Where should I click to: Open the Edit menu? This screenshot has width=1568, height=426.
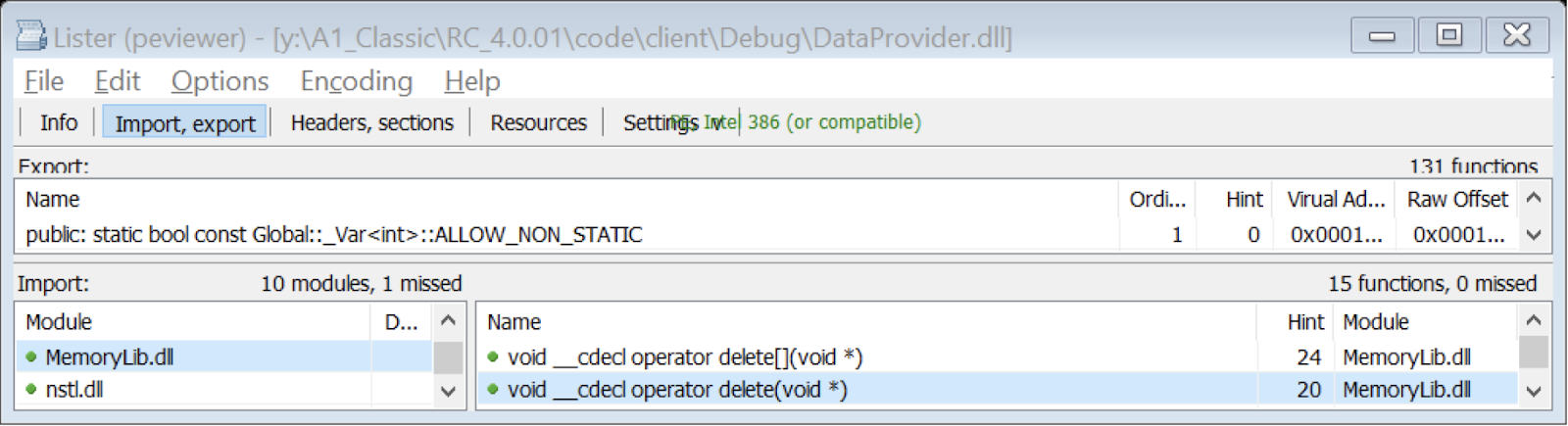117,81
